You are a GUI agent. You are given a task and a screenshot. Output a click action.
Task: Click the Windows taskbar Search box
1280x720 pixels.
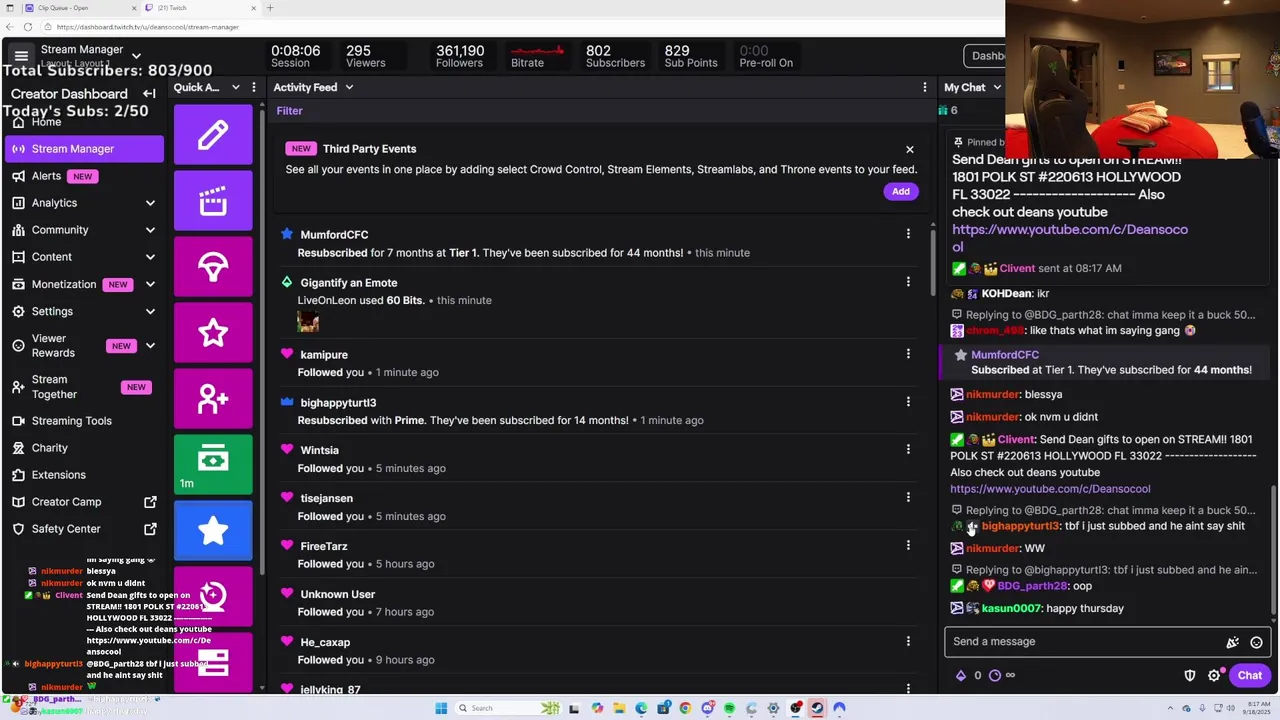[x=495, y=708]
